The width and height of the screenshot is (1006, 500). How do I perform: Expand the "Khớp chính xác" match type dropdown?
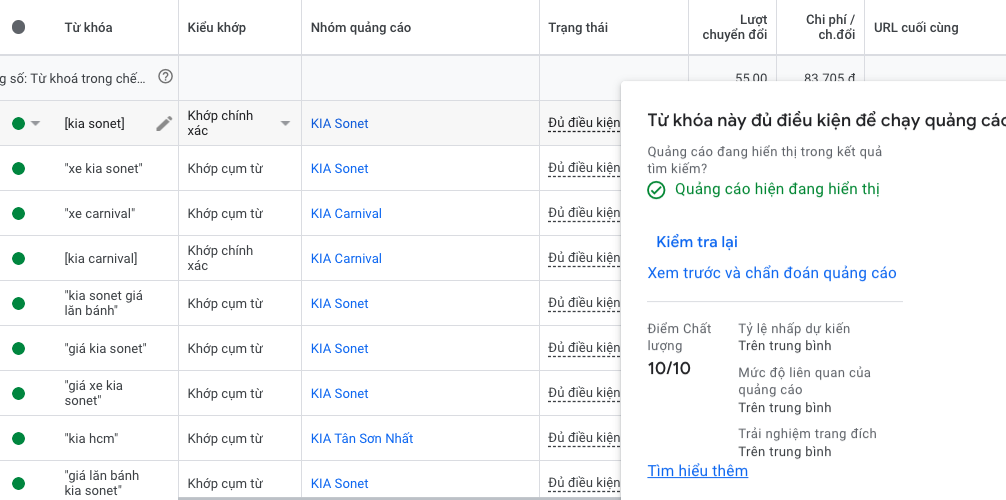(x=285, y=124)
